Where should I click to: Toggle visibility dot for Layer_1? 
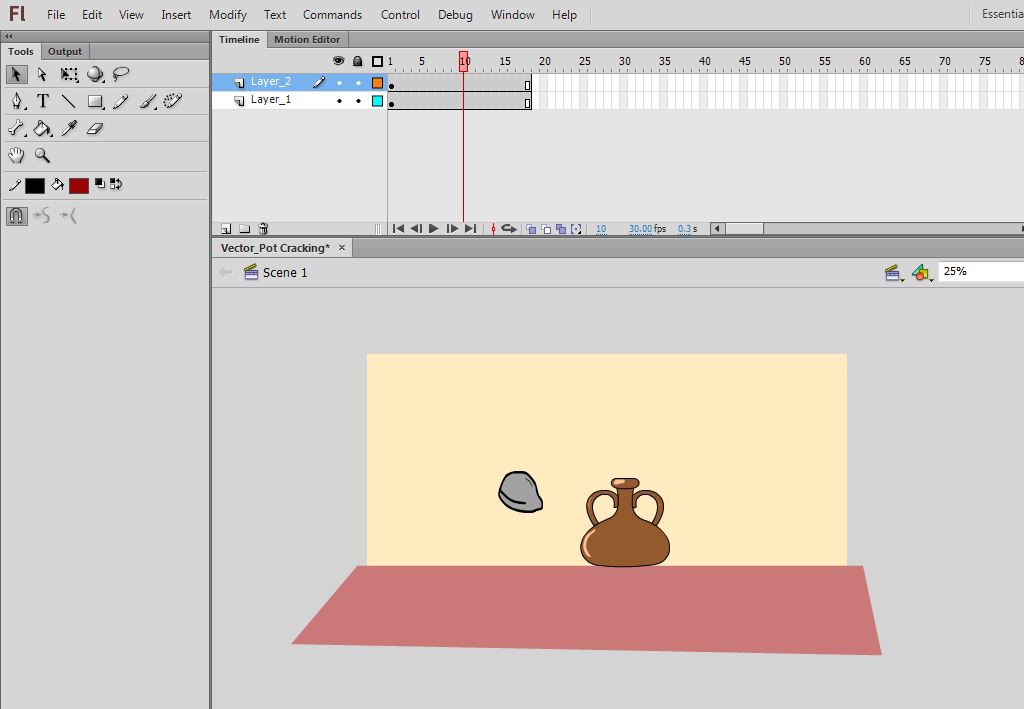339,101
